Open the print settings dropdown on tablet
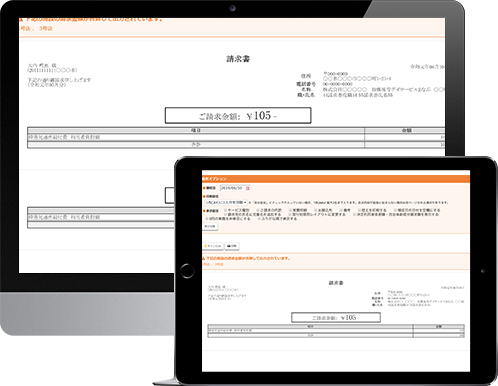 [x=226, y=202]
